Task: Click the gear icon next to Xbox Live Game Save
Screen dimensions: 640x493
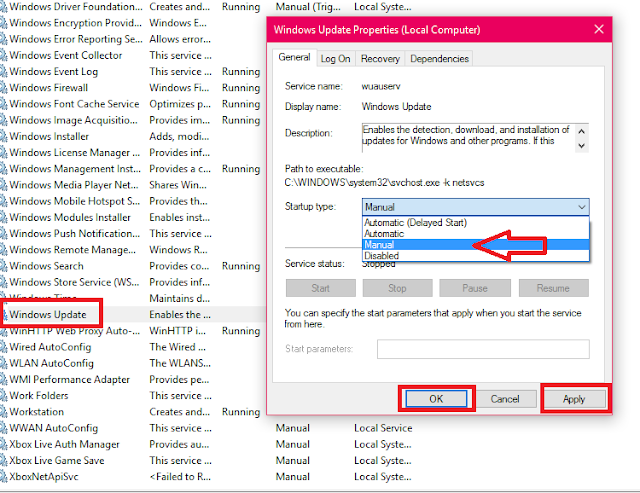Action: 3,460
